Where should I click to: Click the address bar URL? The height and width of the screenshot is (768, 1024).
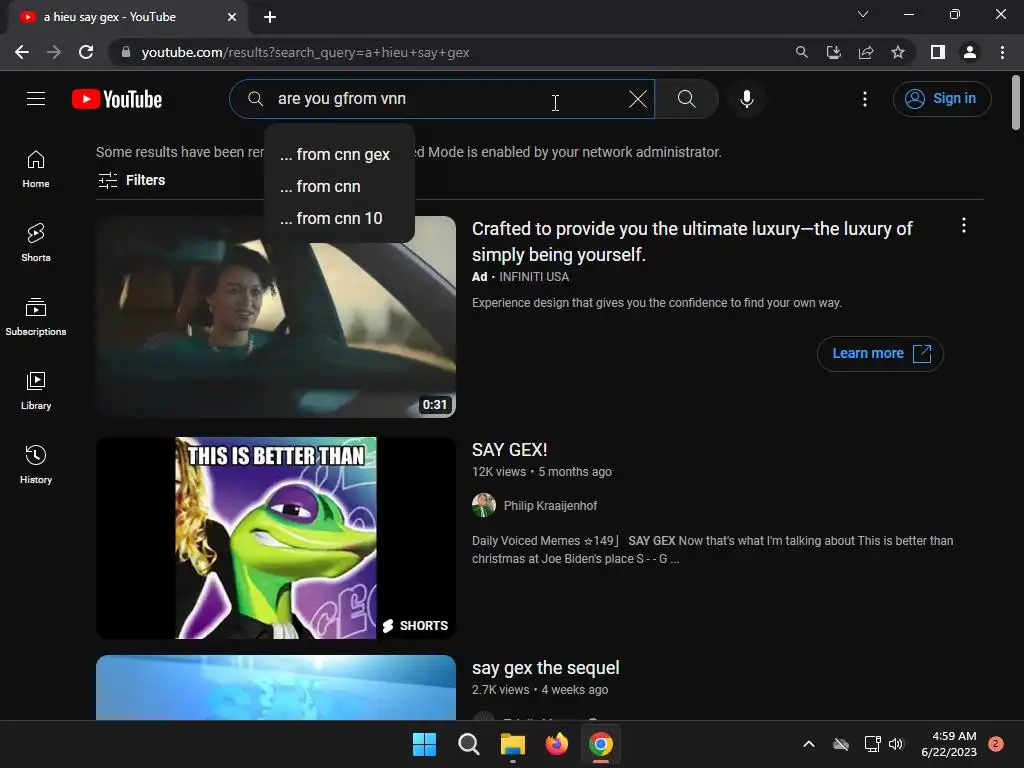pyautogui.click(x=305, y=53)
